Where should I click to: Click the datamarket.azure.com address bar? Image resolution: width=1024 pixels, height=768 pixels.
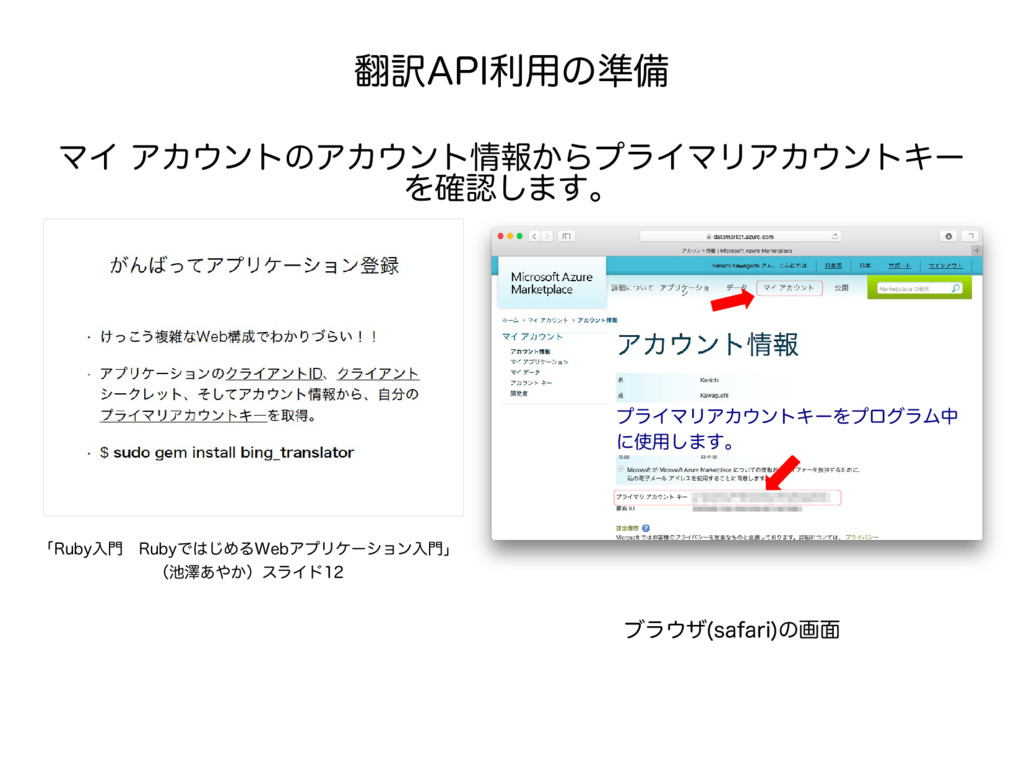(740, 236)
